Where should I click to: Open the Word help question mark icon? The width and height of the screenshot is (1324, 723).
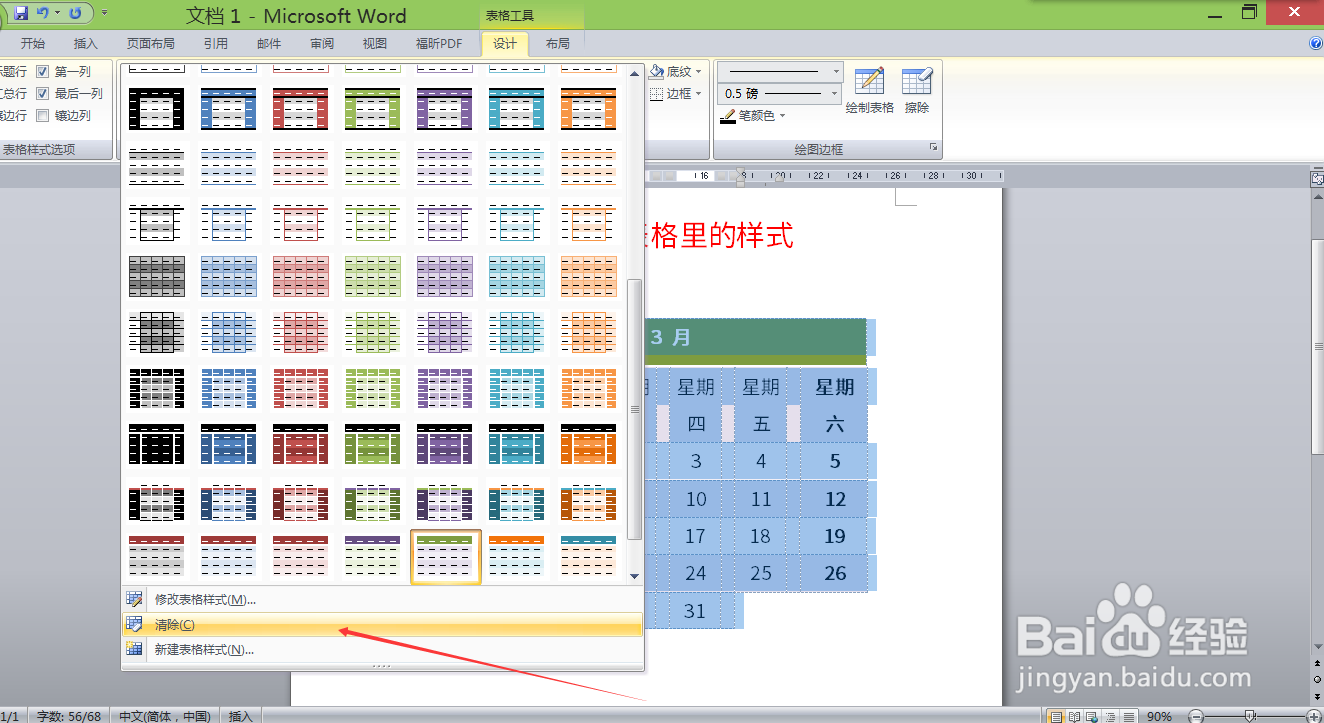[1316, 43]
